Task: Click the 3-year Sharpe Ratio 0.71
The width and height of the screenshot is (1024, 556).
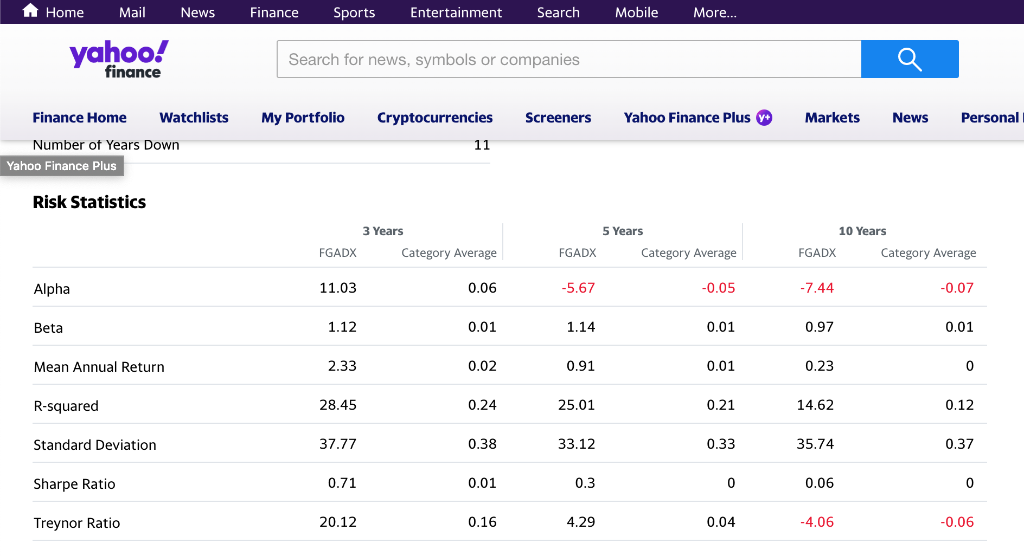Action: pos(342,484)
